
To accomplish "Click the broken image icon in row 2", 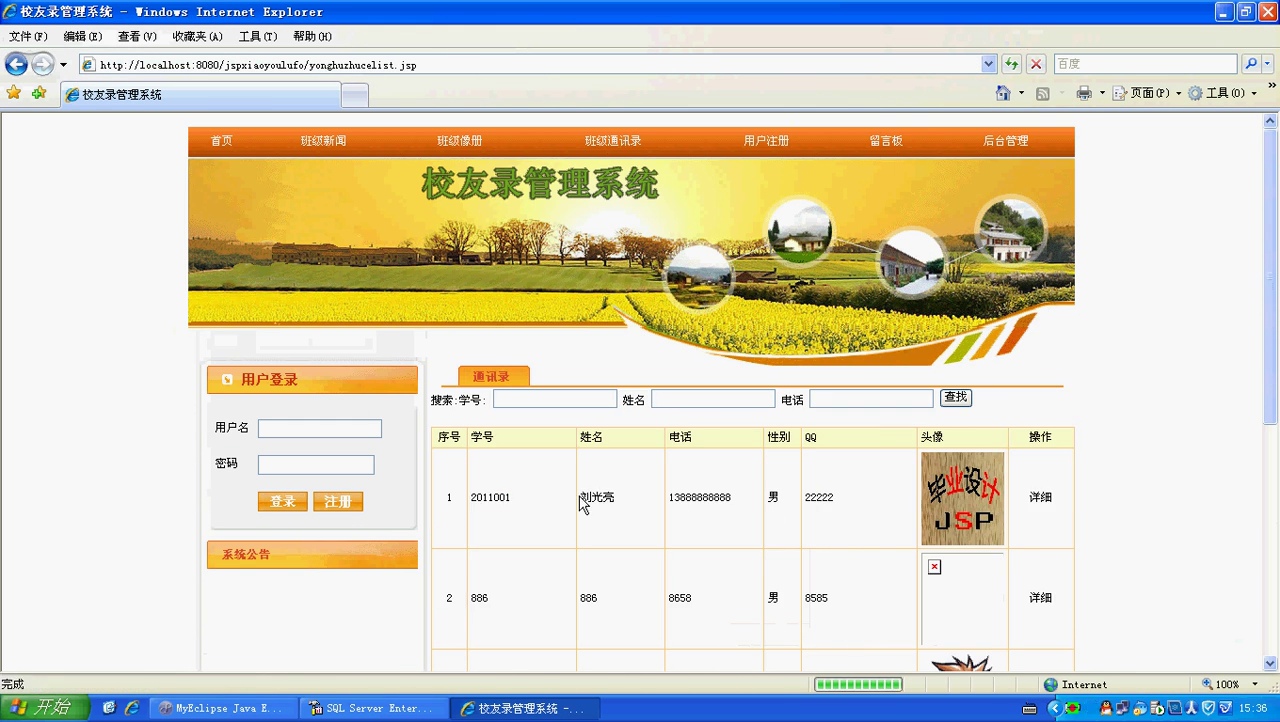I will pos(934,567).
